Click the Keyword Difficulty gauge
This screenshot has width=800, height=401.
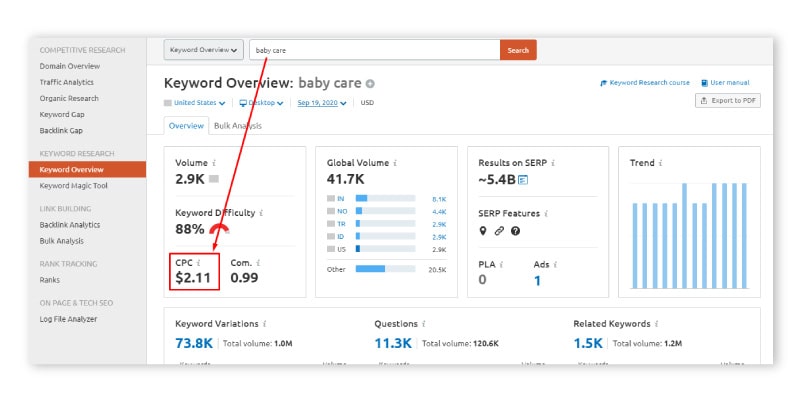[x=219, y=229]
